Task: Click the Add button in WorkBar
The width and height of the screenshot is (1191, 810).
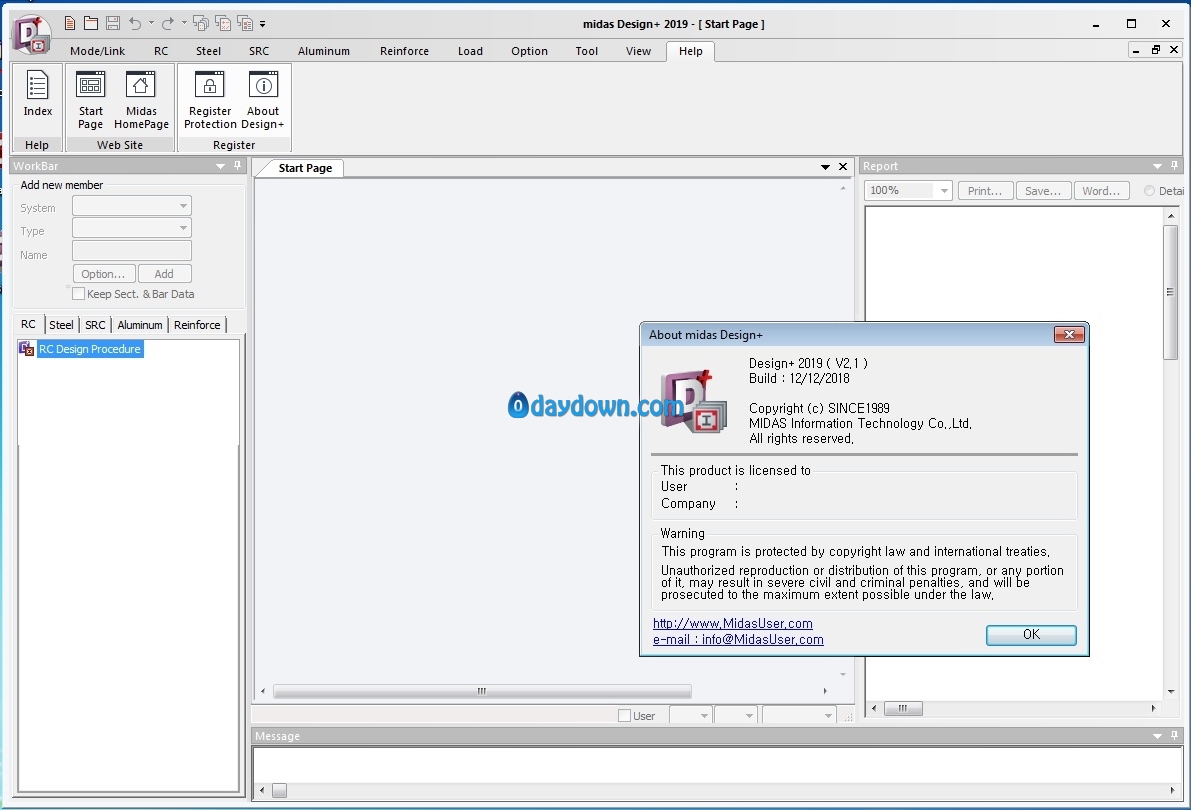Action: 164,274
